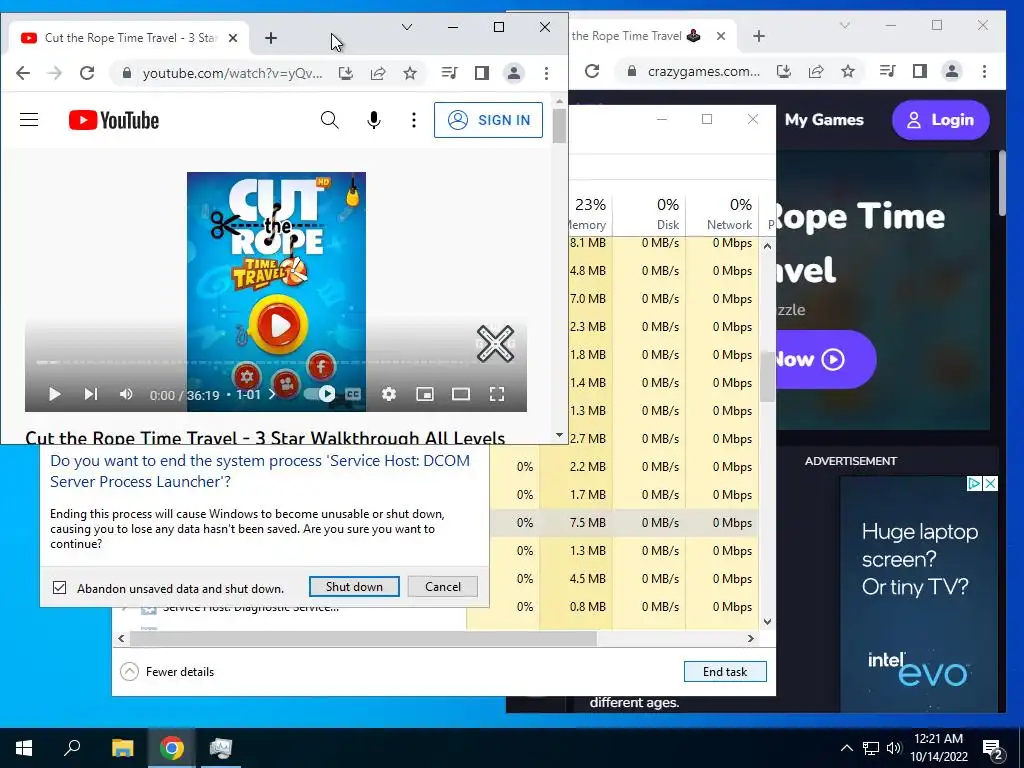Viewport: 1024px width, 768px height.
Task: Open YouTube search
Action: point(330,120)
